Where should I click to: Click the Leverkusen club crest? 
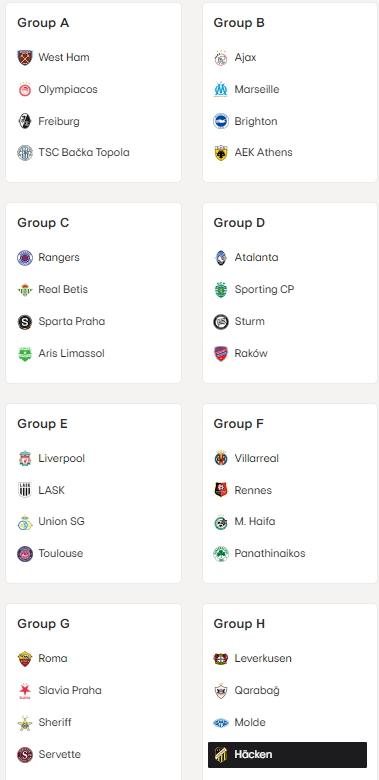(221, 659)
